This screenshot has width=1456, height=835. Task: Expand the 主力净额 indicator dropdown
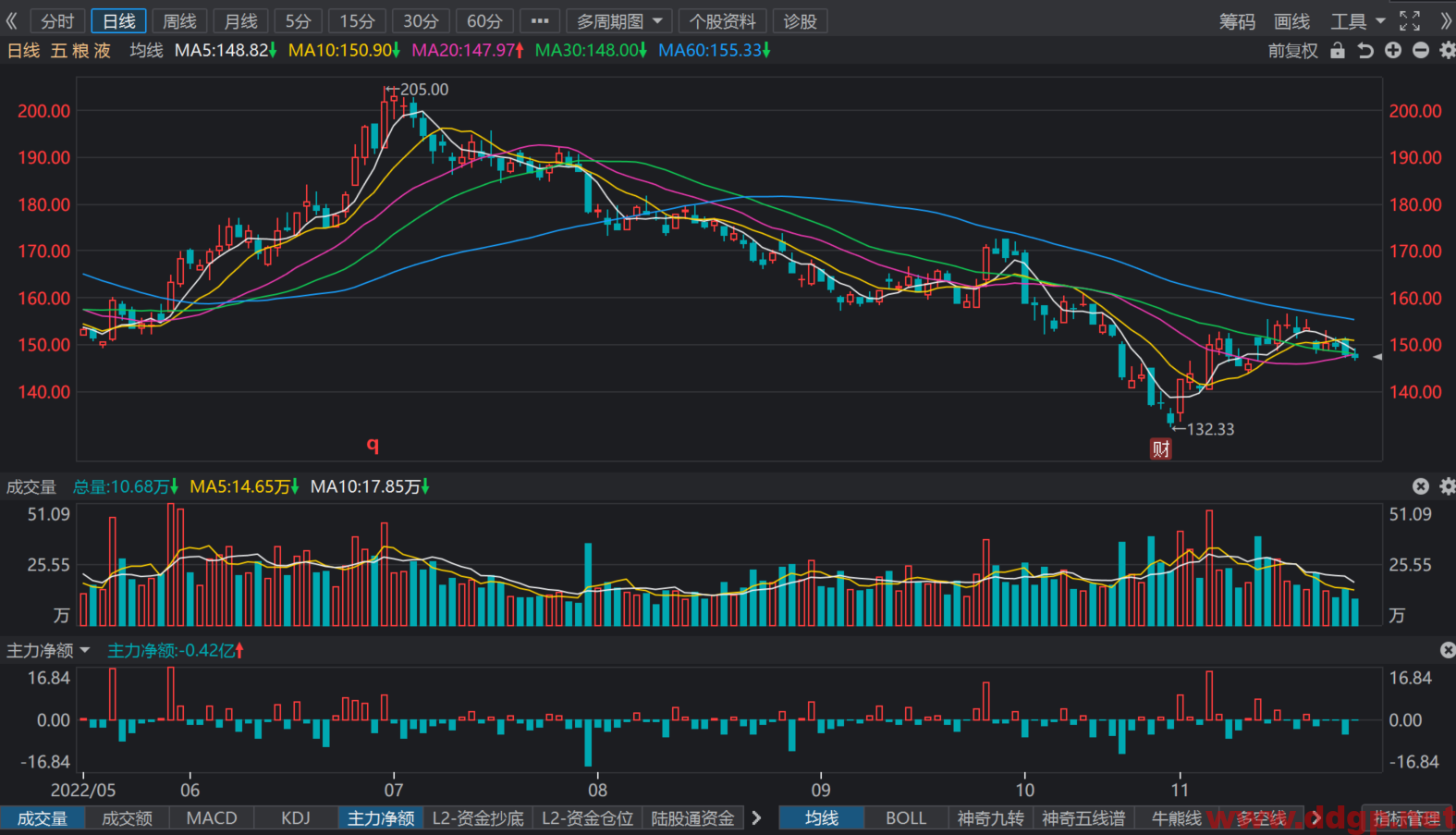[48, 650]
